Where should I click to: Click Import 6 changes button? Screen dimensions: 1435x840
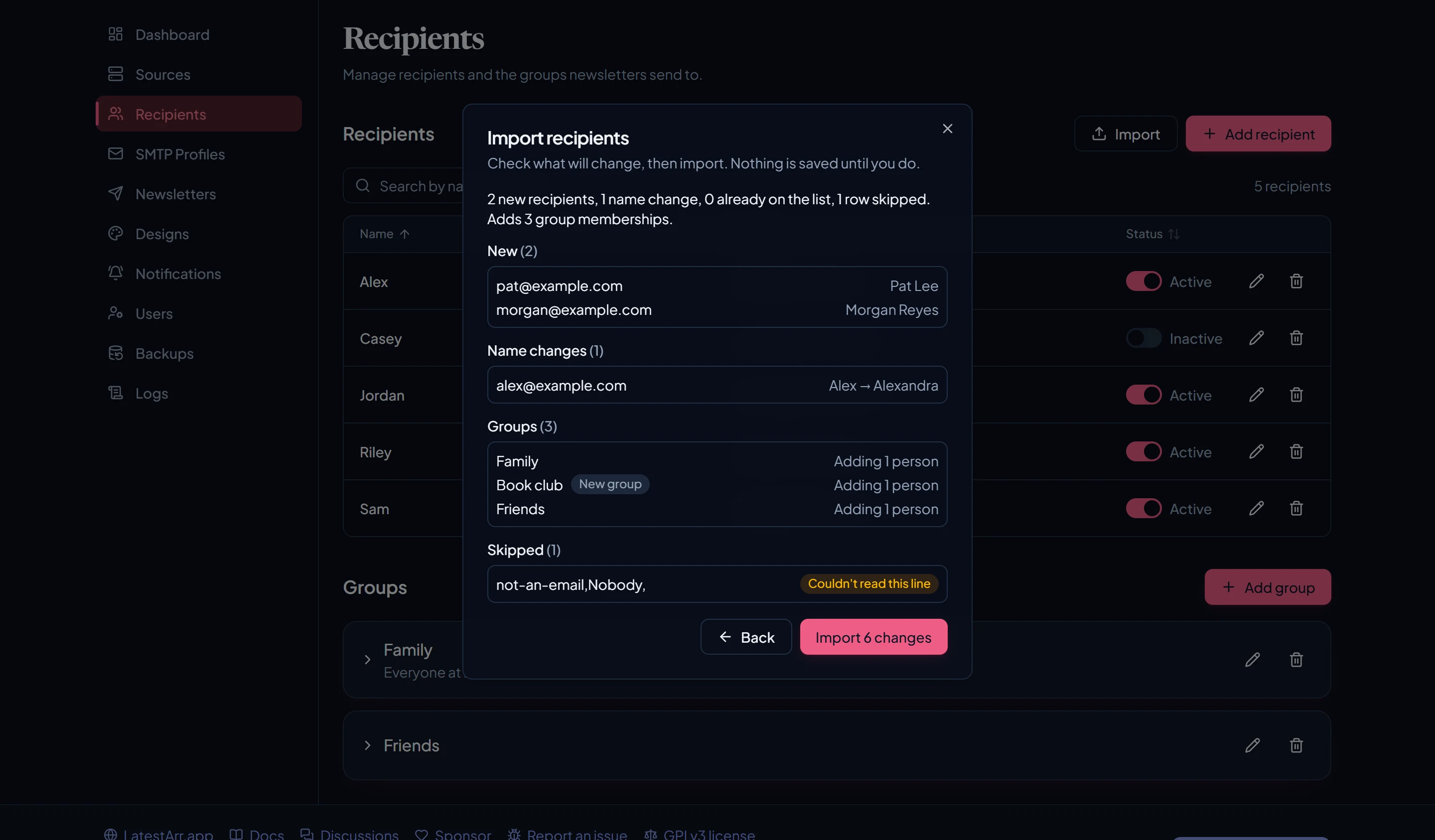(873, 637)
